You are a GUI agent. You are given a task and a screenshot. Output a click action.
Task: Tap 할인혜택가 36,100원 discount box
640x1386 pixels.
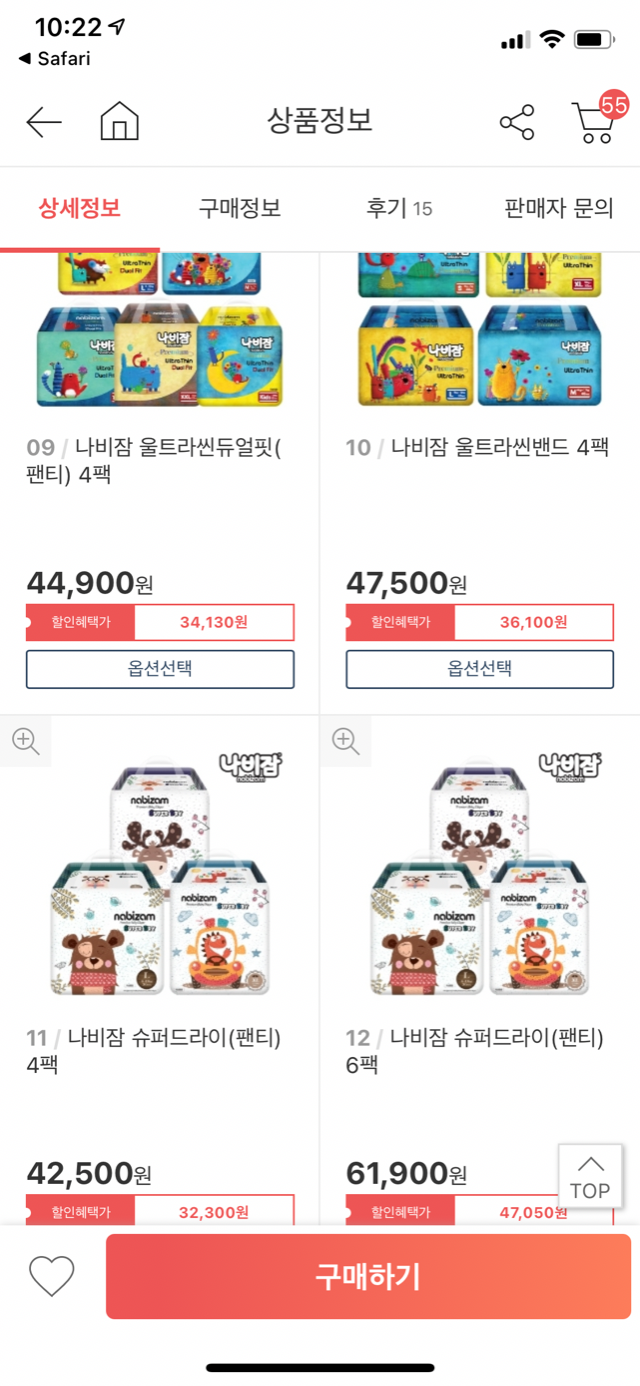(x=480, y=622)
